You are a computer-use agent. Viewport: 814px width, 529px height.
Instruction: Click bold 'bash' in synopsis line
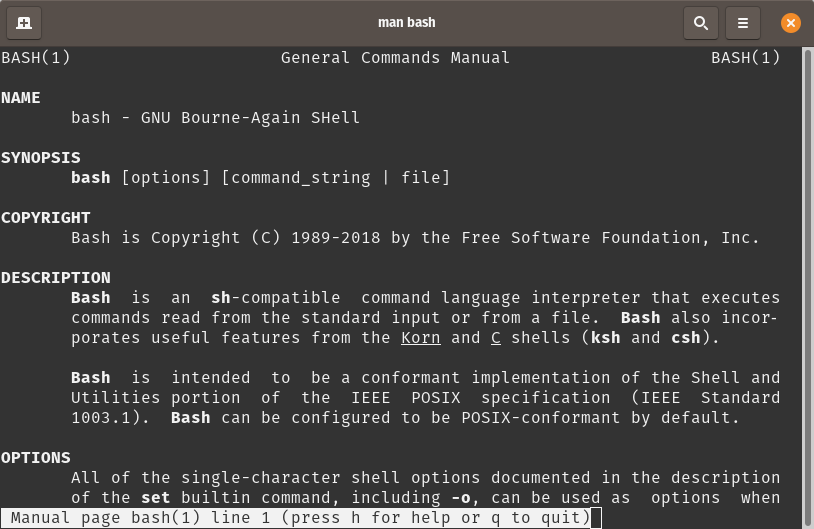pos(91,178)
